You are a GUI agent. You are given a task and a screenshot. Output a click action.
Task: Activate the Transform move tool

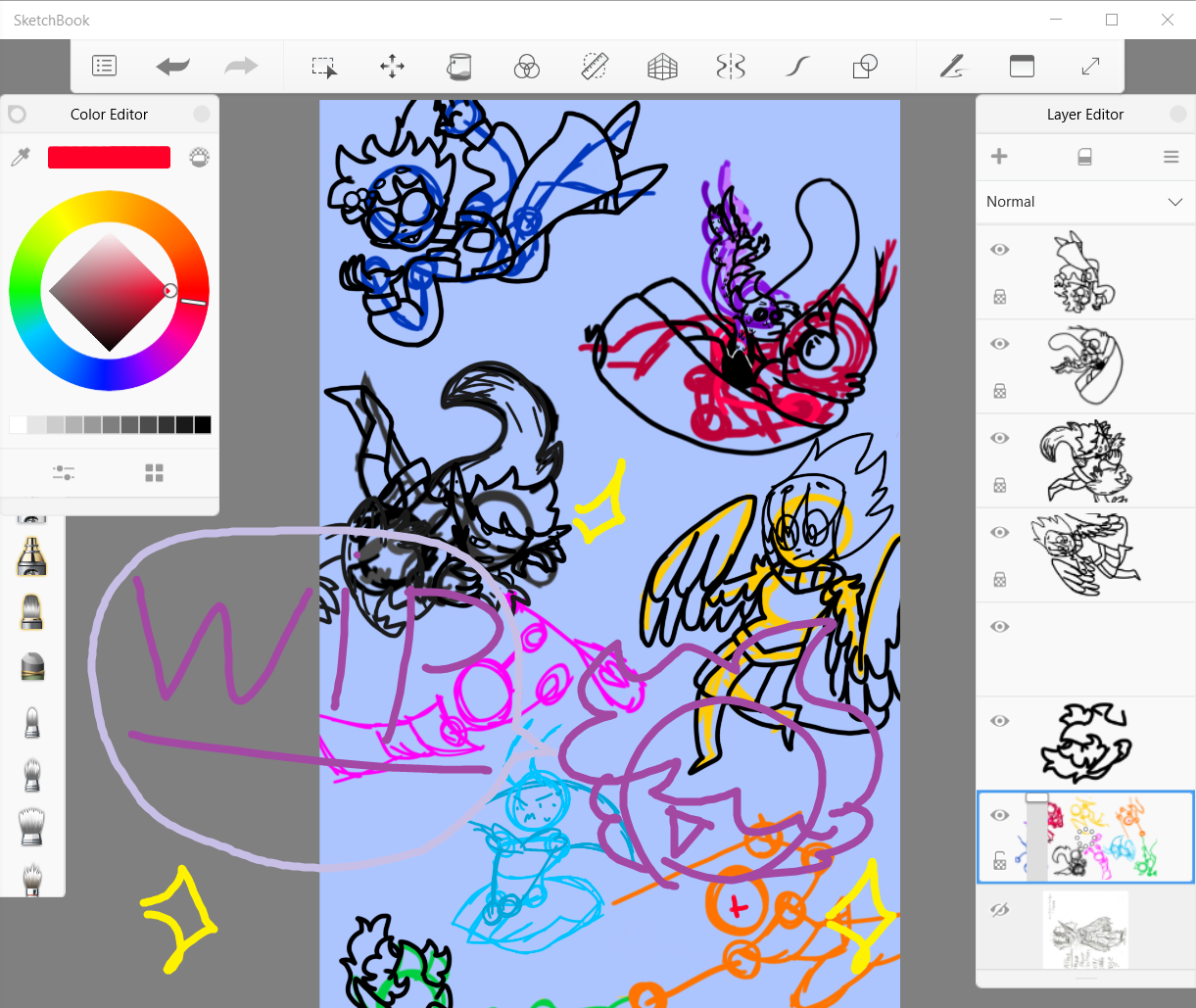(392, 66)
